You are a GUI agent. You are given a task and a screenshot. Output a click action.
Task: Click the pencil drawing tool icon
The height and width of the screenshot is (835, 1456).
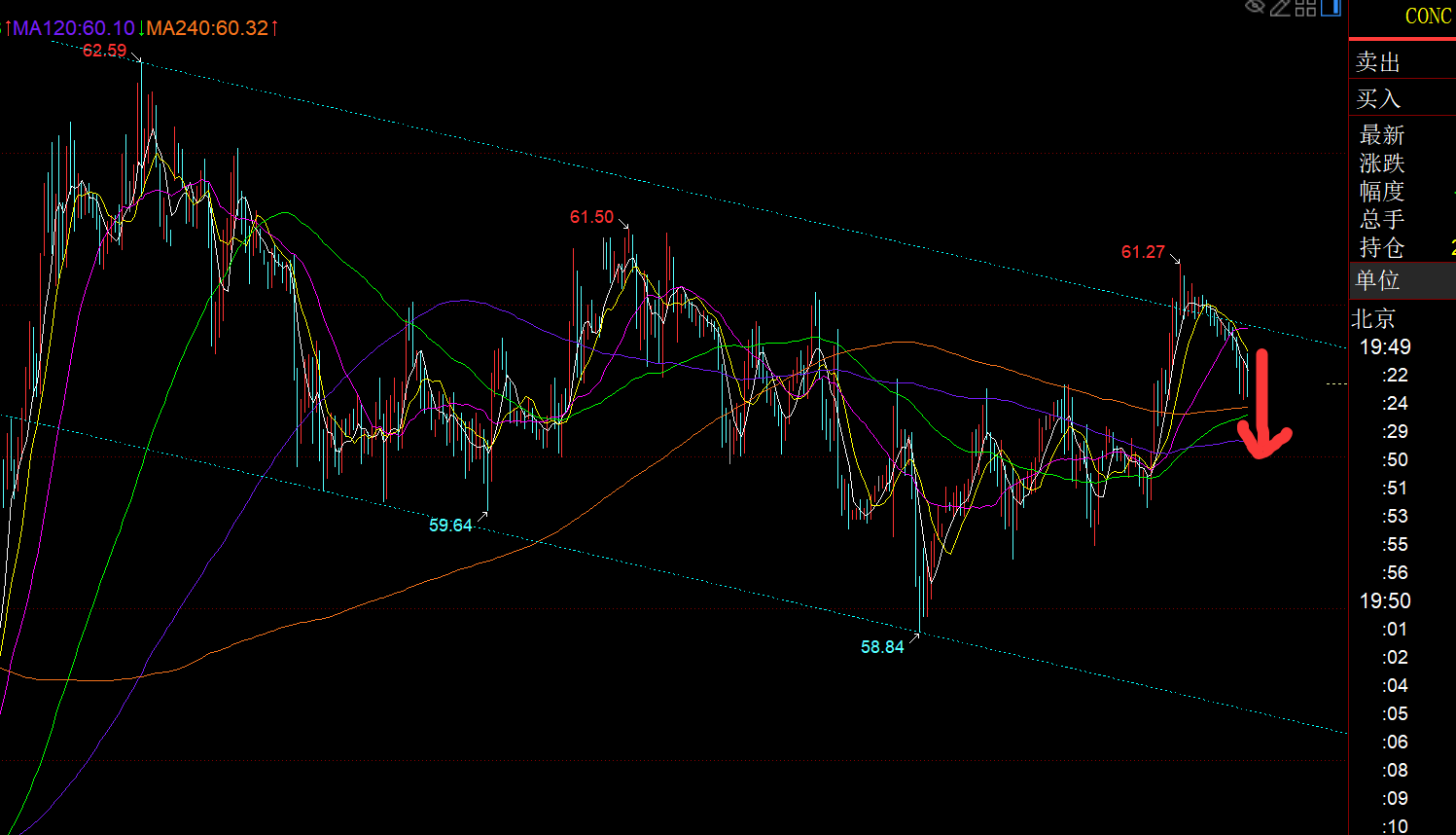tap(1280, 8)
